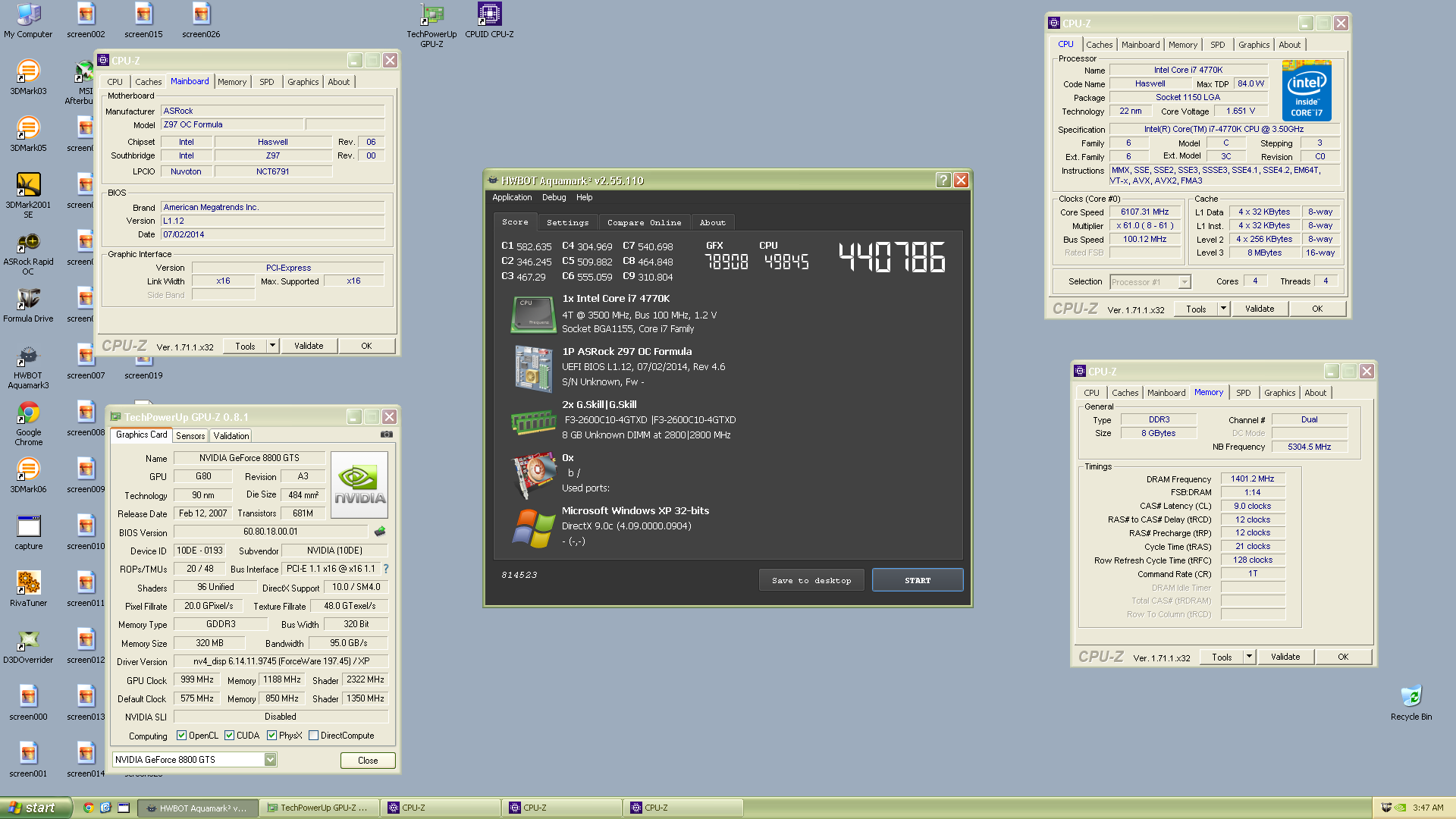This screenshot has height=819, width=1456.
Task: Open Graphics tab in Memory CPU-Z window
Action: tap(1279, 393)
